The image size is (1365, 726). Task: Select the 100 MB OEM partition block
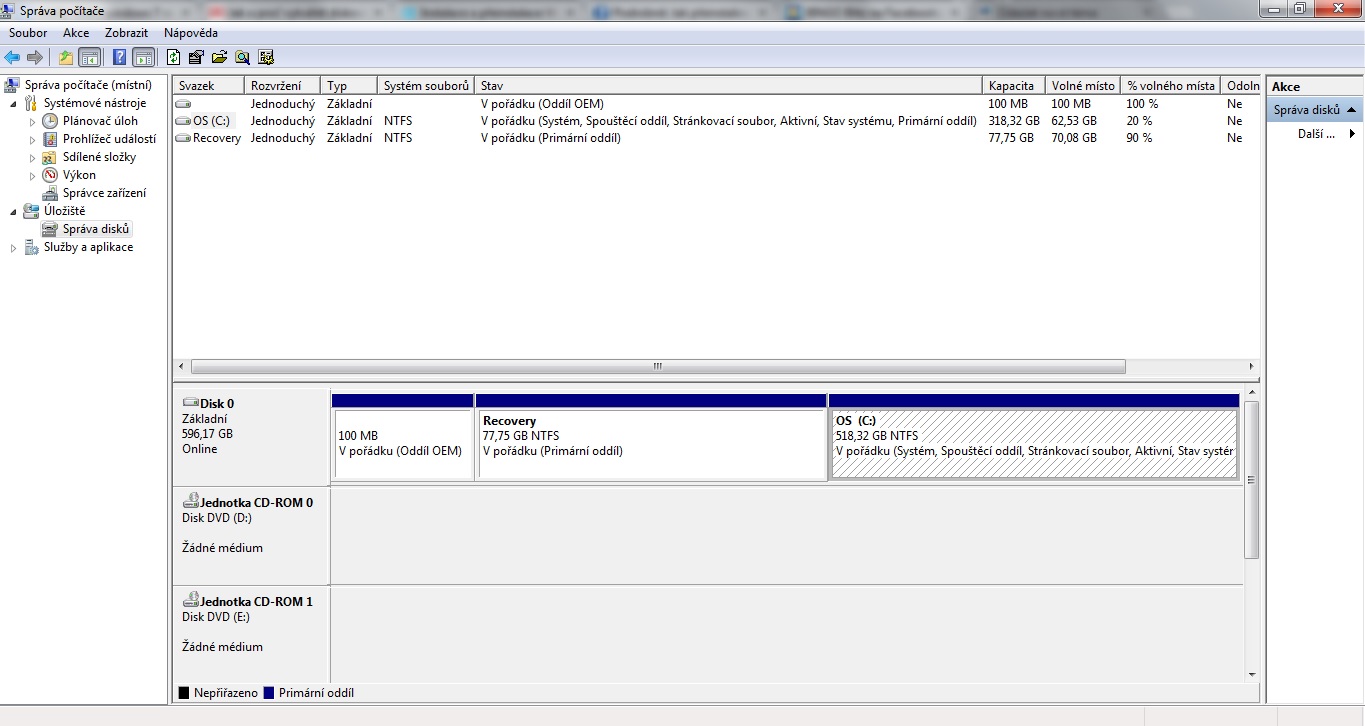pyautogui.click(x=402, y=436)
